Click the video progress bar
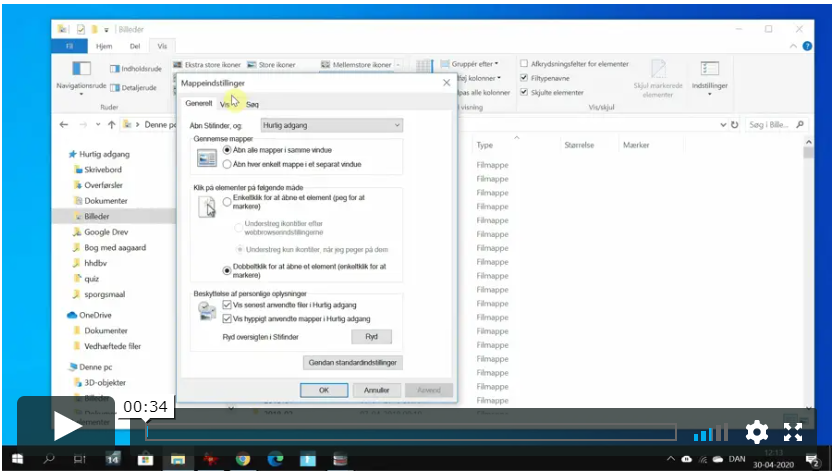833x472 pixels. click(410, 433)
